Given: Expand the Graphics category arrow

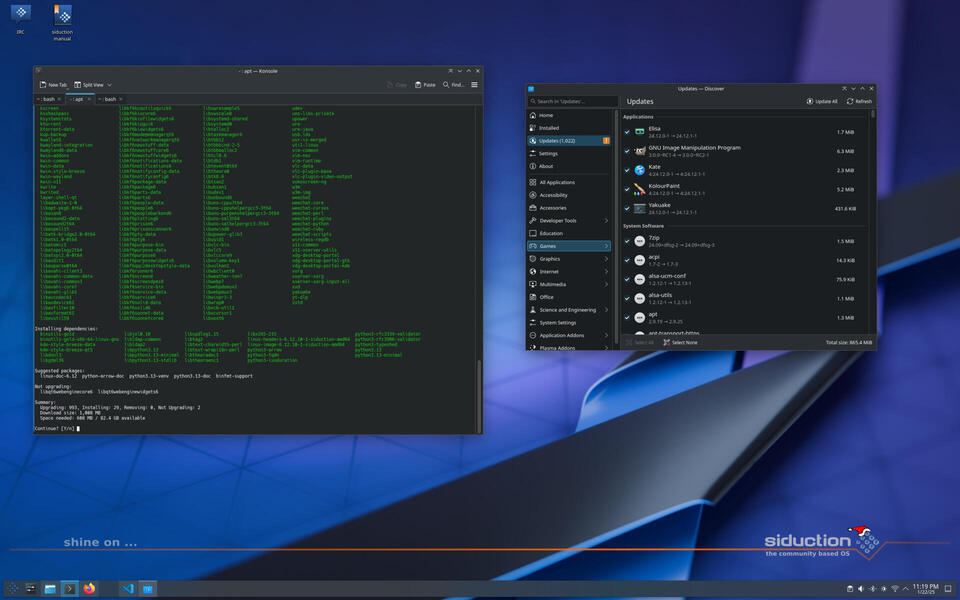Looking at the screenshot, I should pyautogui.click(x=606, y=259).
